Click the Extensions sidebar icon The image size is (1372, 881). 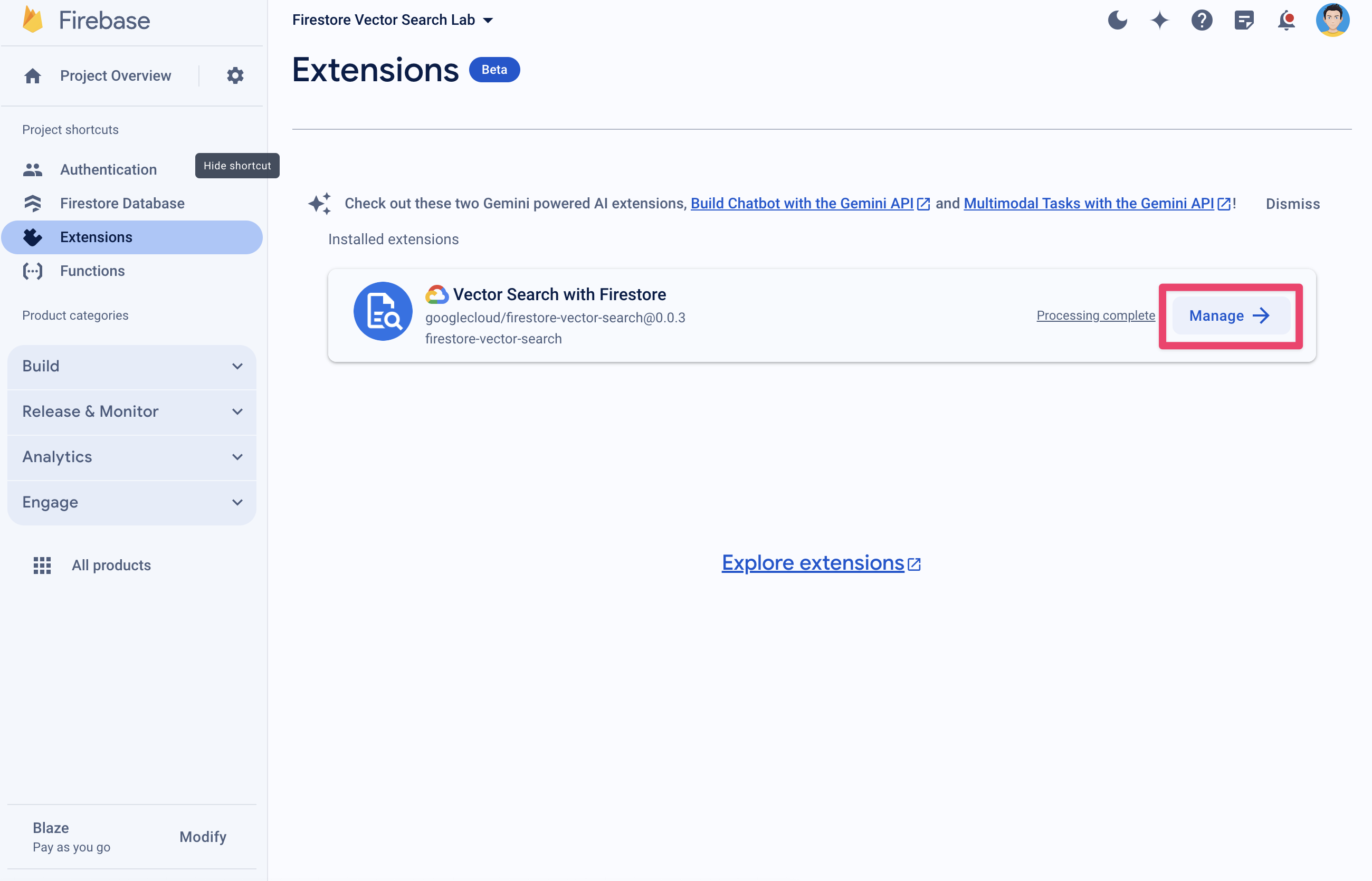pos(33,237)
